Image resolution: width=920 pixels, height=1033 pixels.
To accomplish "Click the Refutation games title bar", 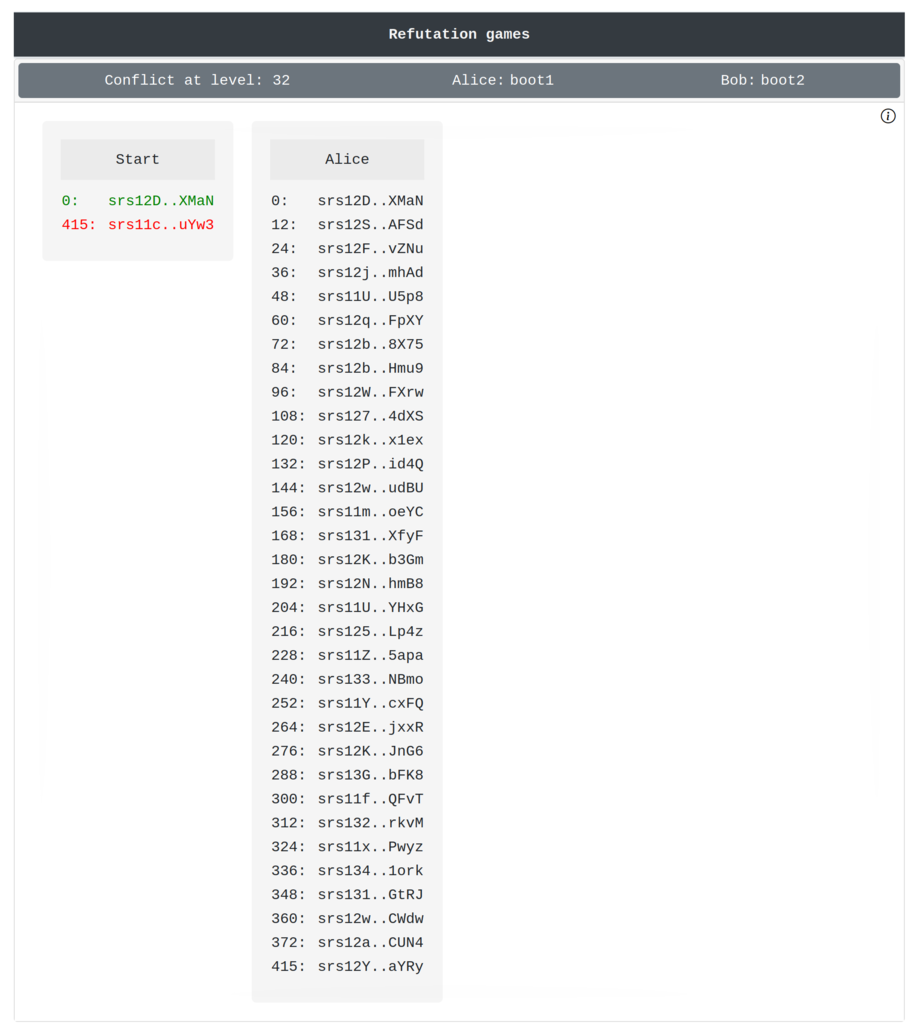I will click(459, 35).
